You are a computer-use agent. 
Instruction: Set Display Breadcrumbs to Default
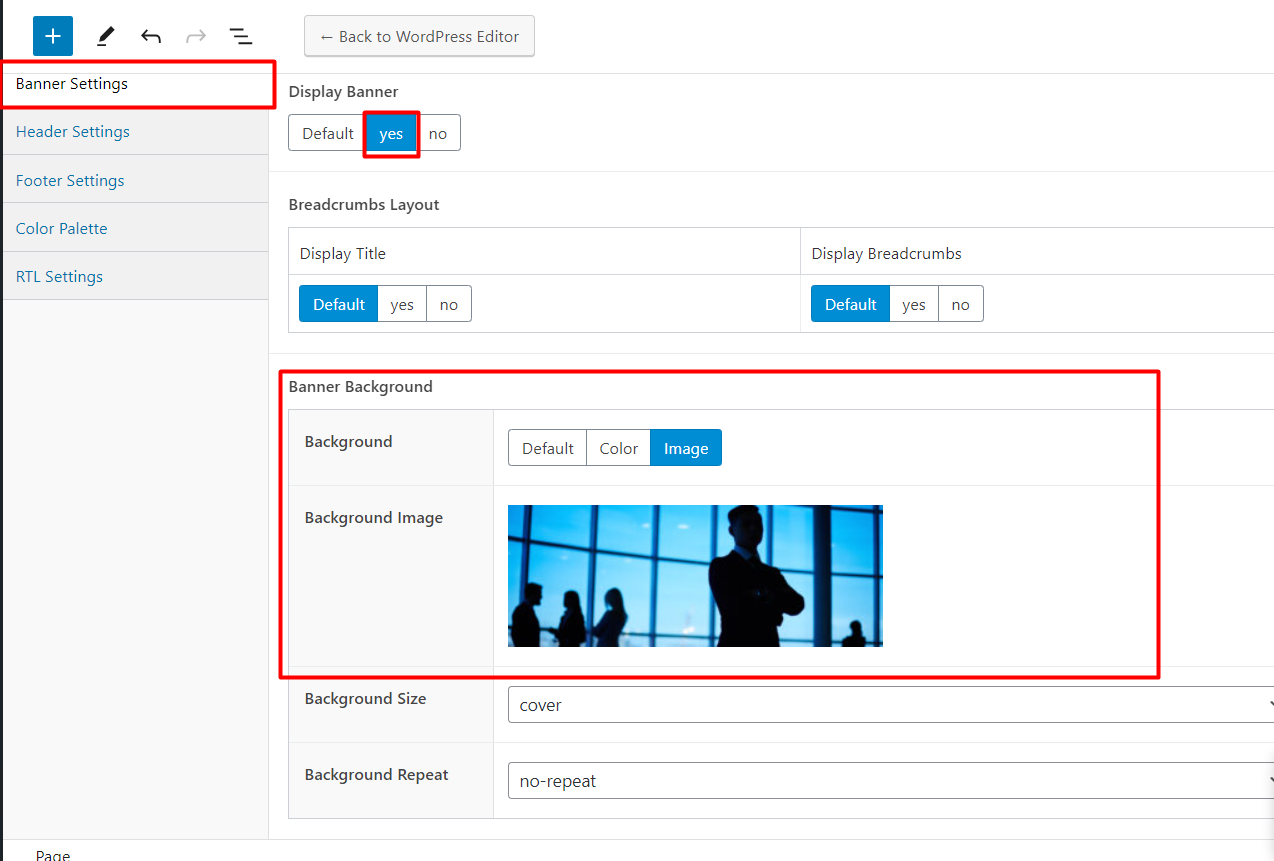[851, 304]
